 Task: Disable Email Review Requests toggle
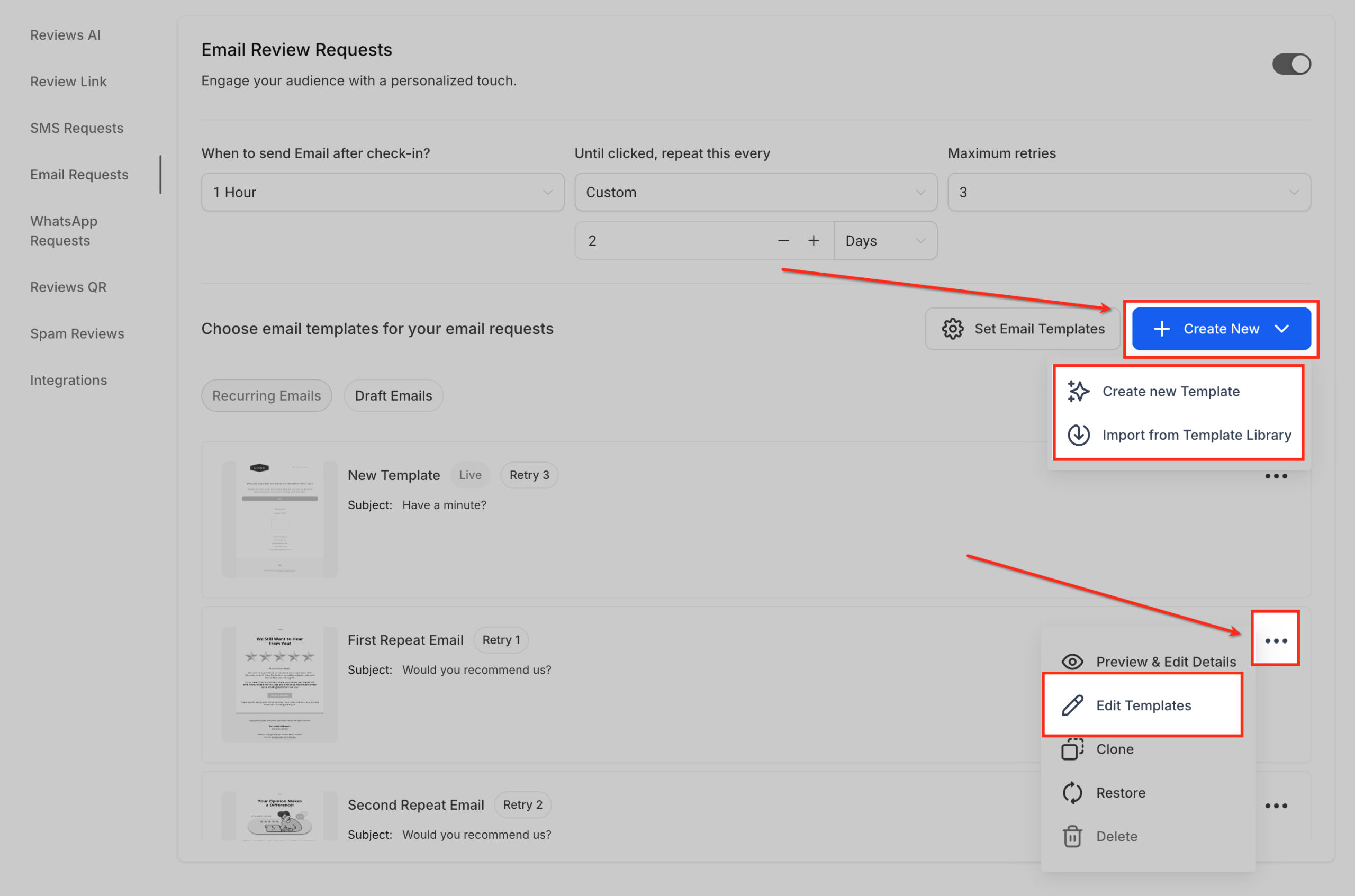click(1291, 64)
